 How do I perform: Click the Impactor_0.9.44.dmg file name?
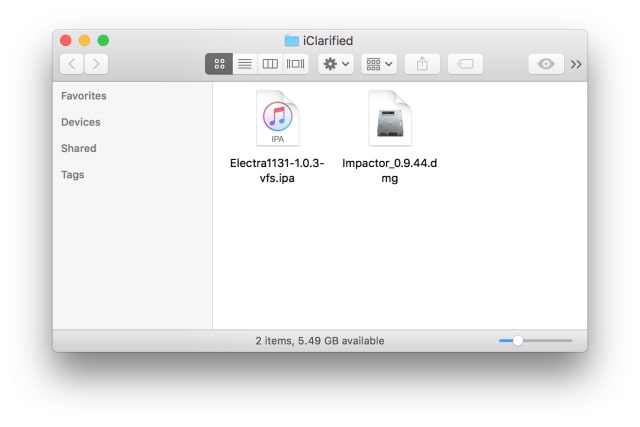[x=390, y=171]
